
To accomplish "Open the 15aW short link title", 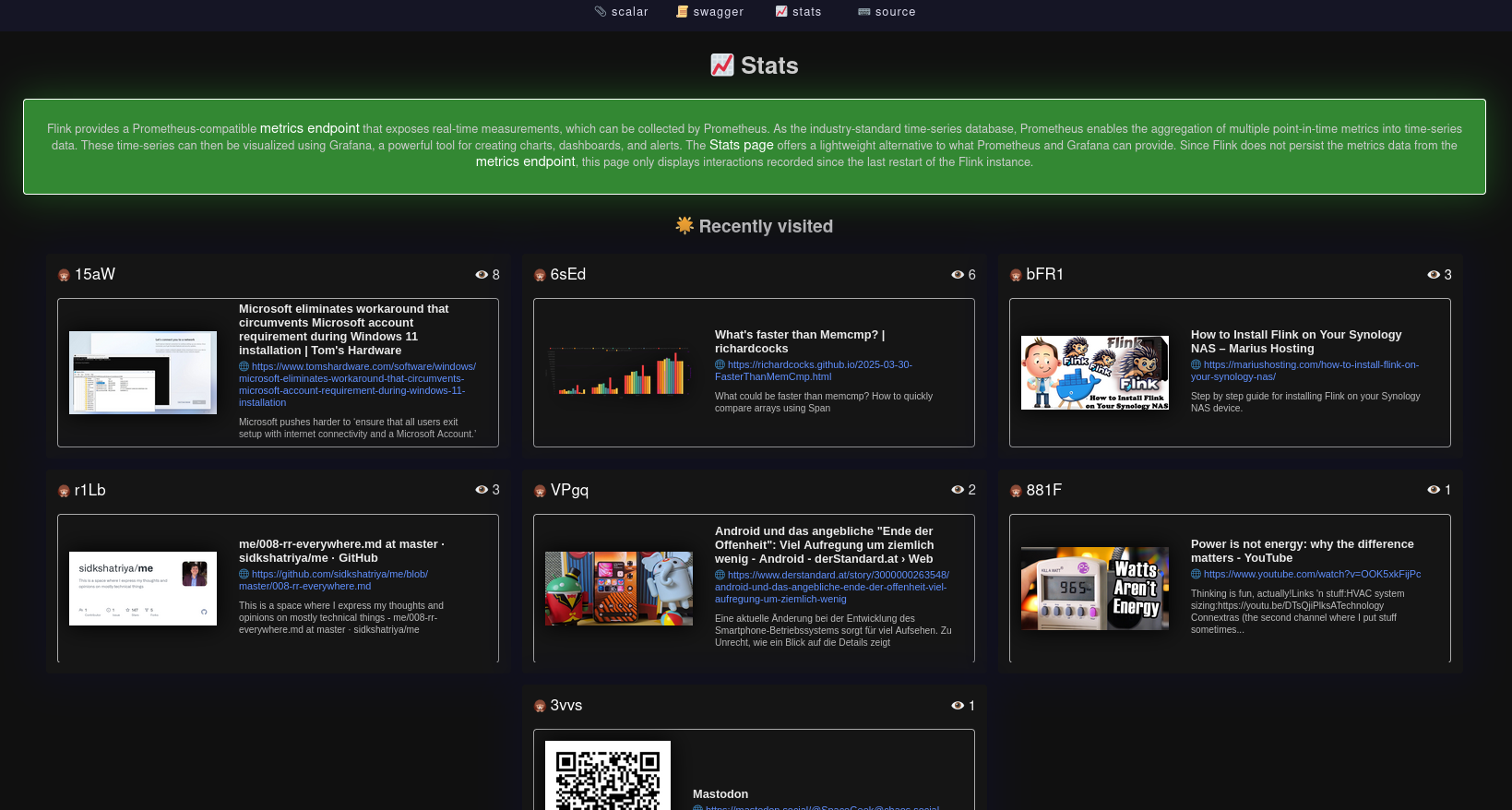I will pyautogui.click(x=95, y=274).
